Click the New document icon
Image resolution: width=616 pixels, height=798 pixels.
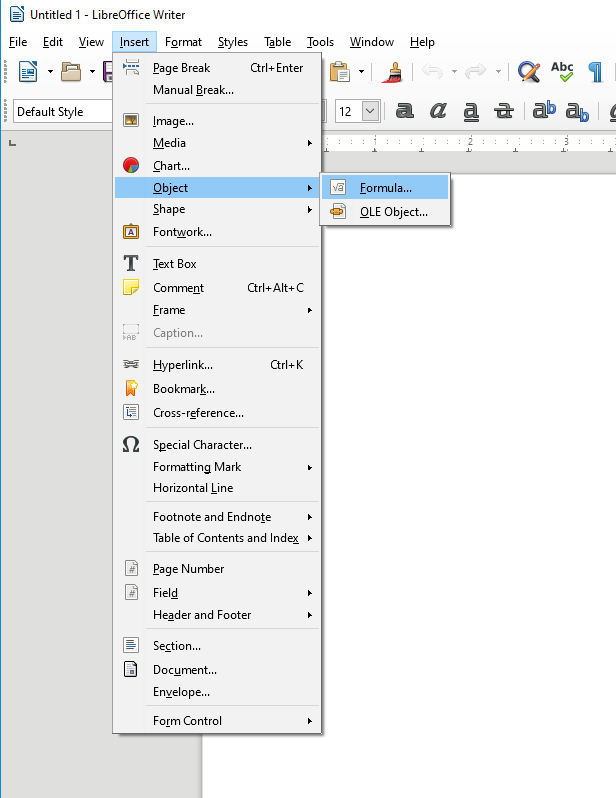(x=28, y=71)
